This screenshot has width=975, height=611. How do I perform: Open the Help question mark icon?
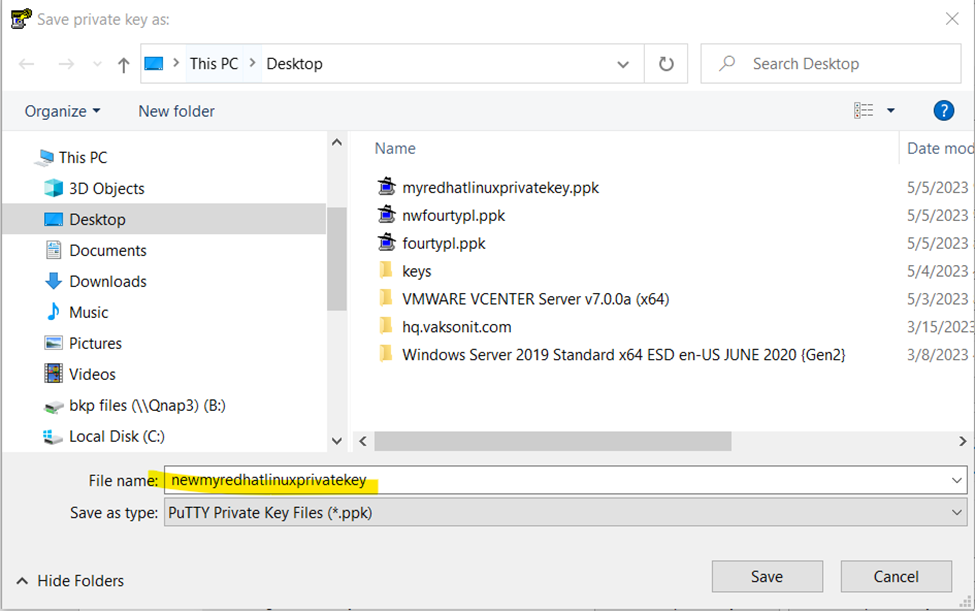pos(942,111)
